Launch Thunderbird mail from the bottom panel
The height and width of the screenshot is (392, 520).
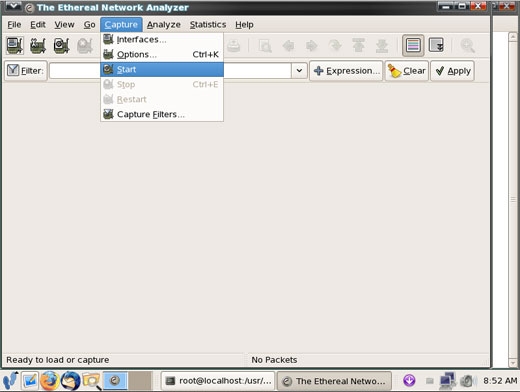point(70,380)
